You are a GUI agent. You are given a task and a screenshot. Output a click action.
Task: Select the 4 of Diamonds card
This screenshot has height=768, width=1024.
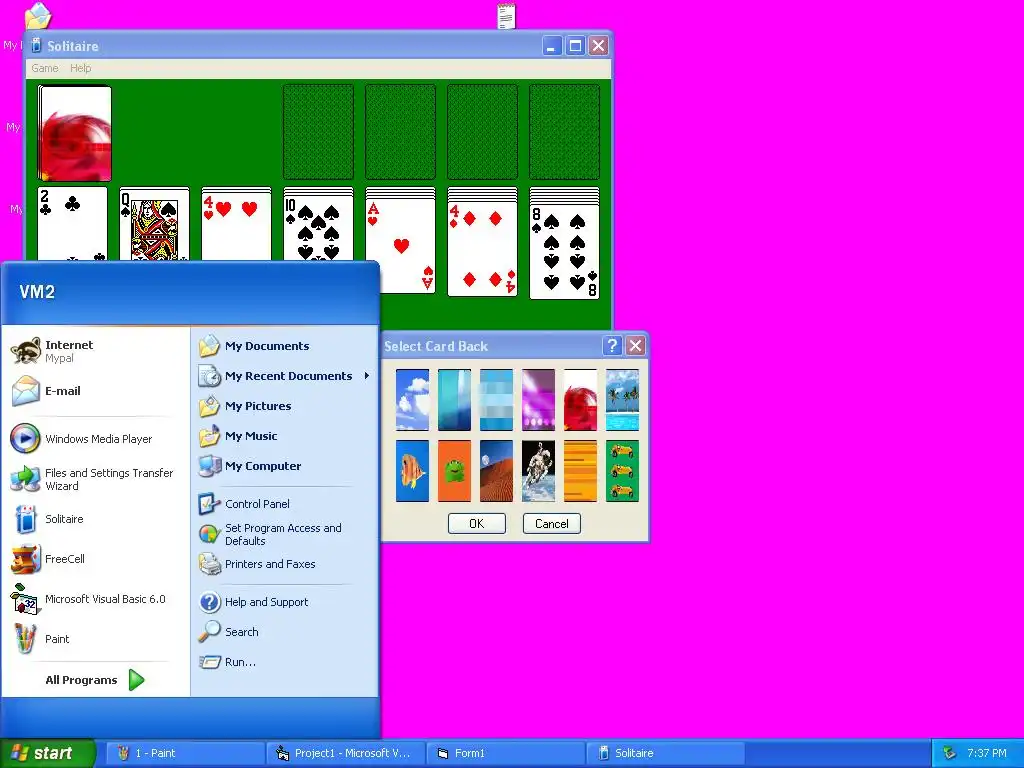click(482, 249)
